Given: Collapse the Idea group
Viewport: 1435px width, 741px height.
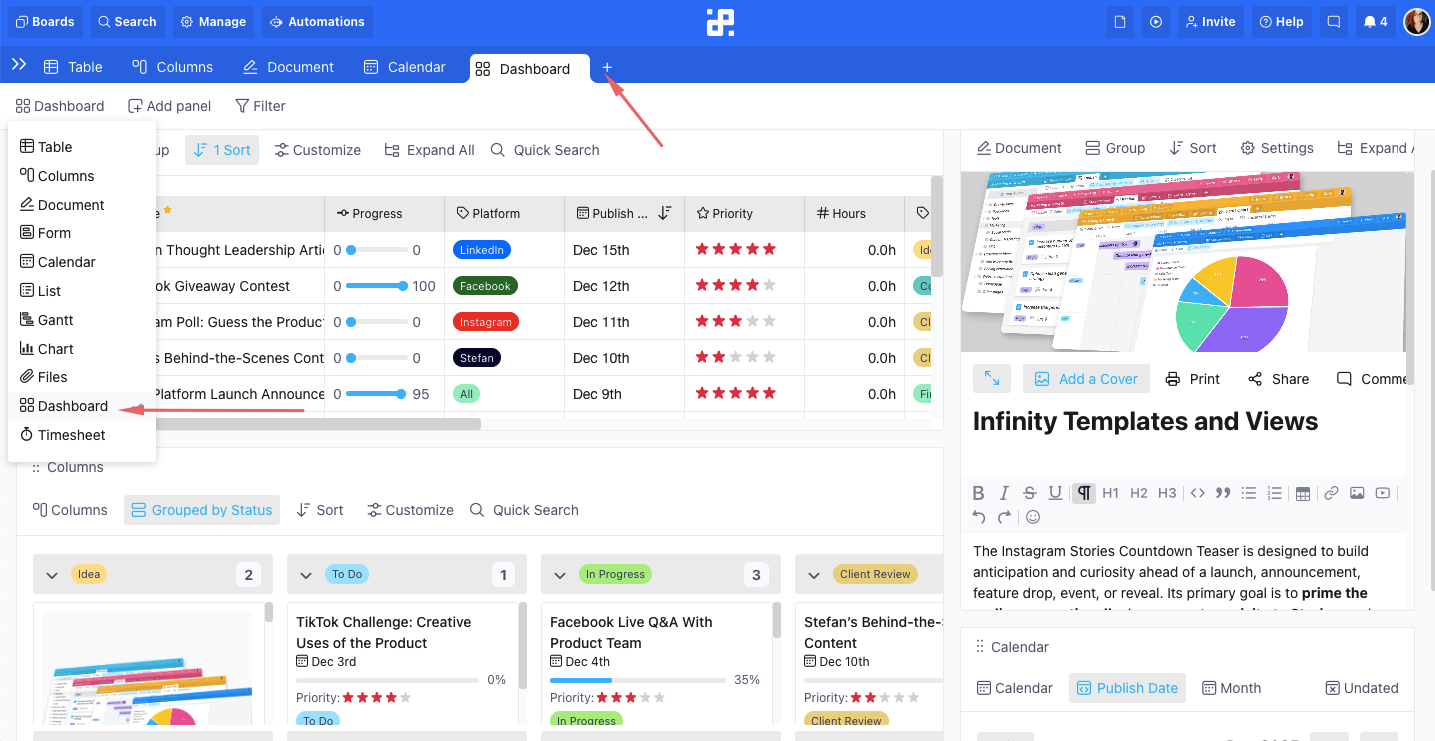Looking at the screenshot, I should tap(52, 574).
